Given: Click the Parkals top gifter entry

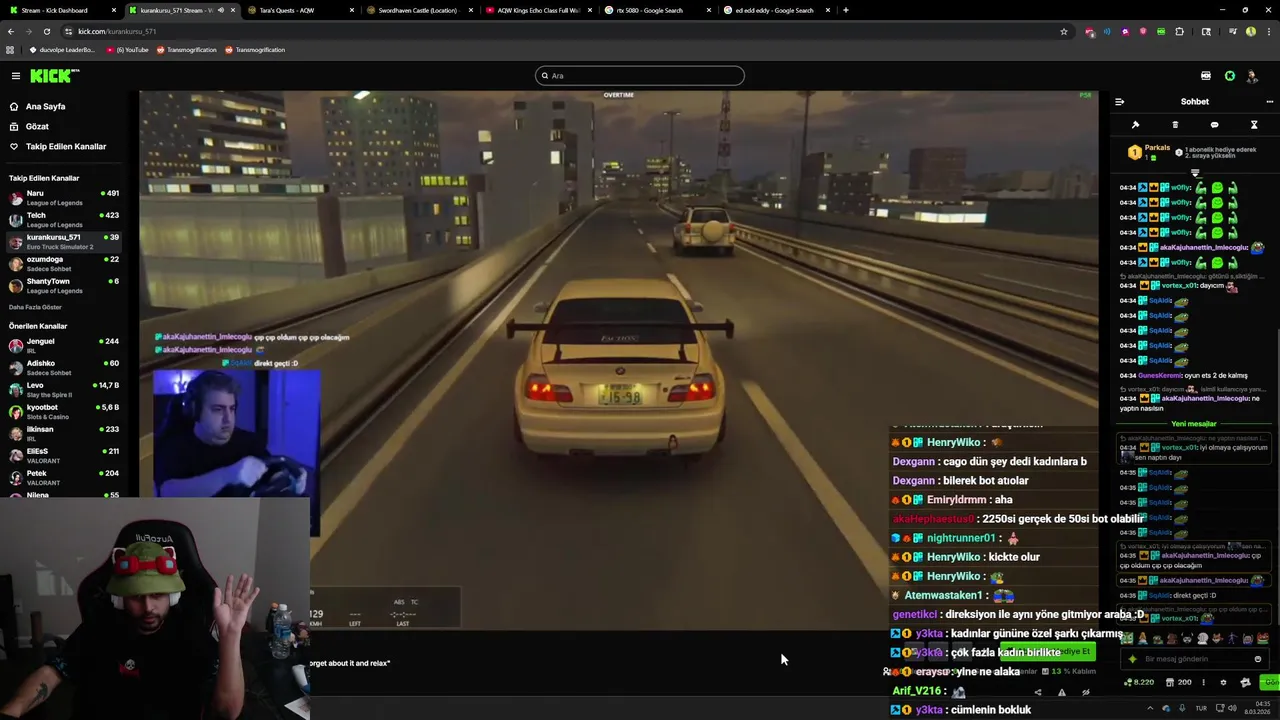Looking at the screenshot, I should [x=1148, y=152].
